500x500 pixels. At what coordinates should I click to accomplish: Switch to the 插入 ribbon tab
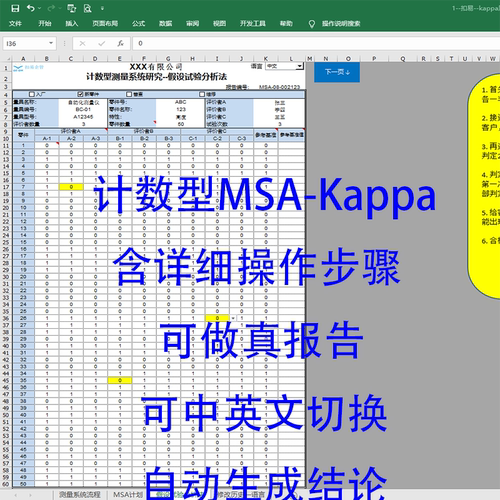[x=71, y=23]
